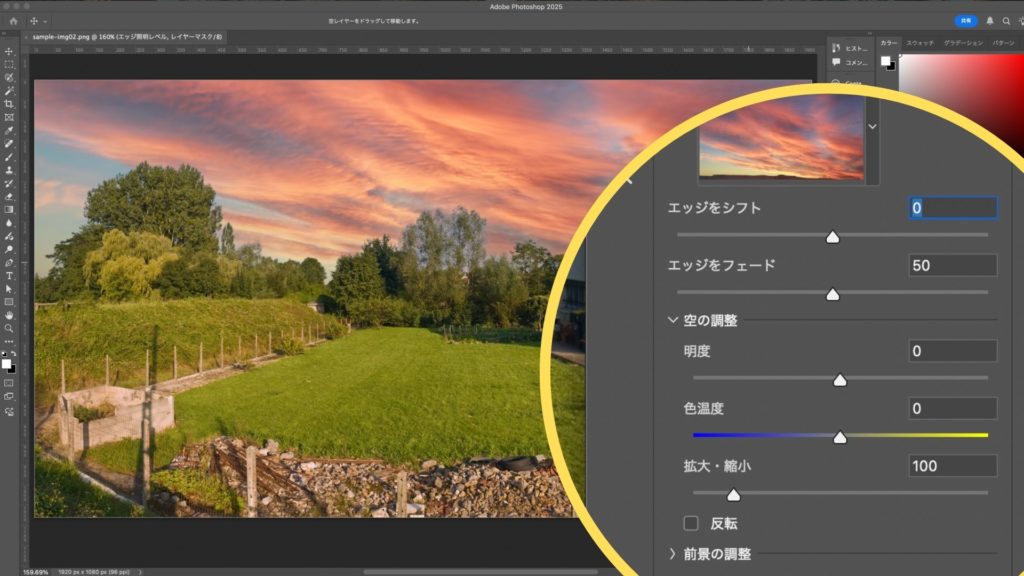
Task: Click the エッジをフェード value field
Action: pyautogui.click(x=952, y=266)
